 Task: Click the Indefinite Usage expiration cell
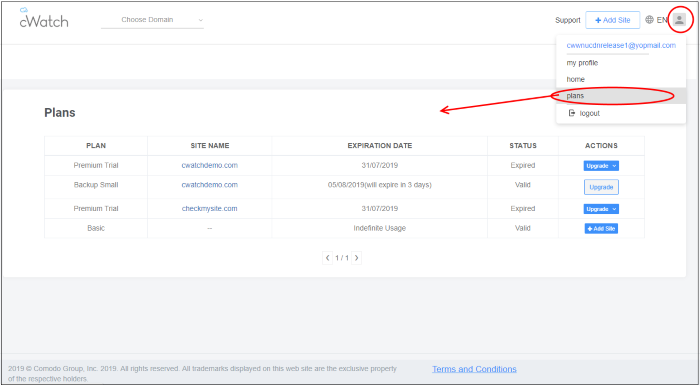379,228
